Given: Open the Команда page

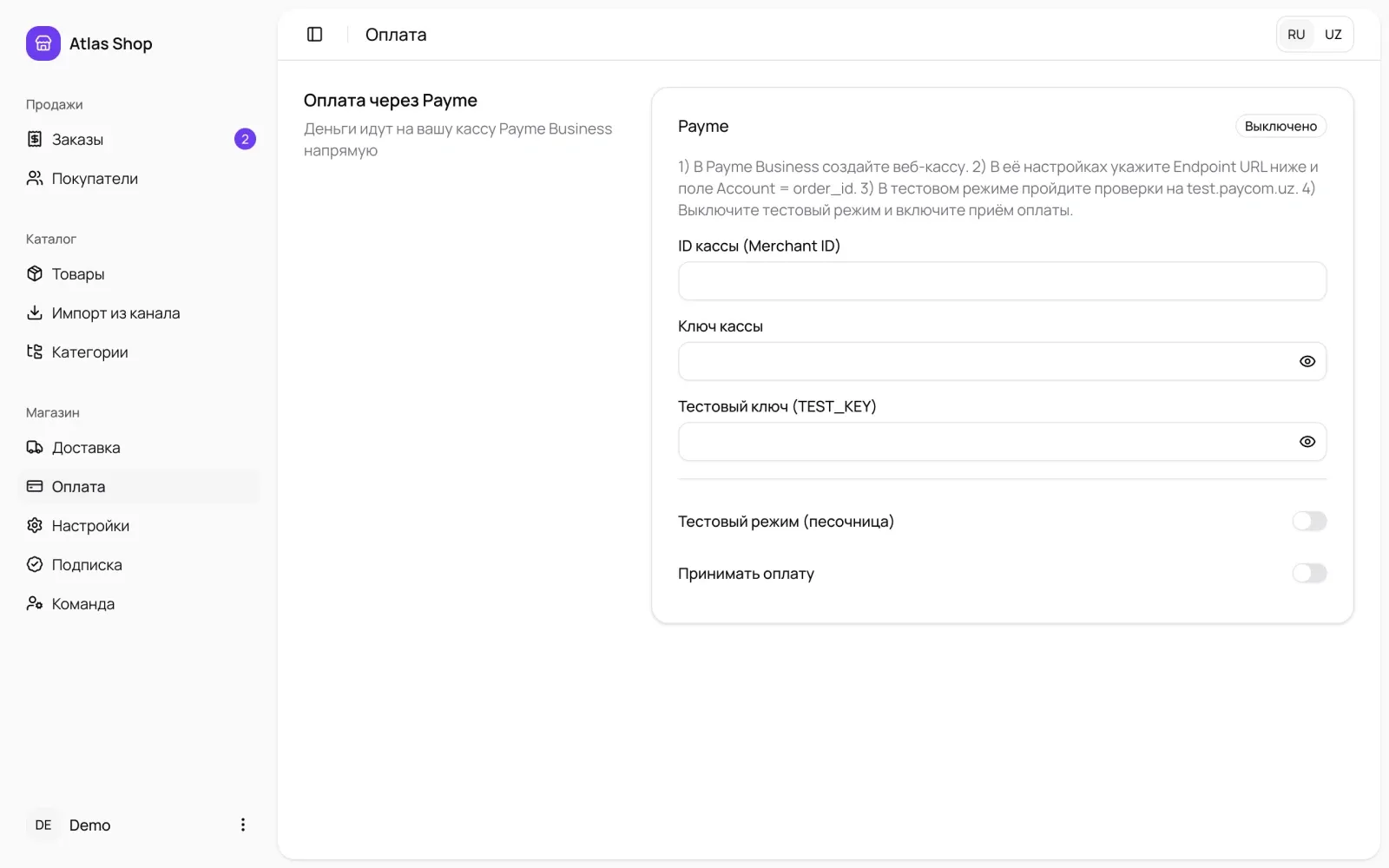Looking at the screenshot, I should click(139, 603).
